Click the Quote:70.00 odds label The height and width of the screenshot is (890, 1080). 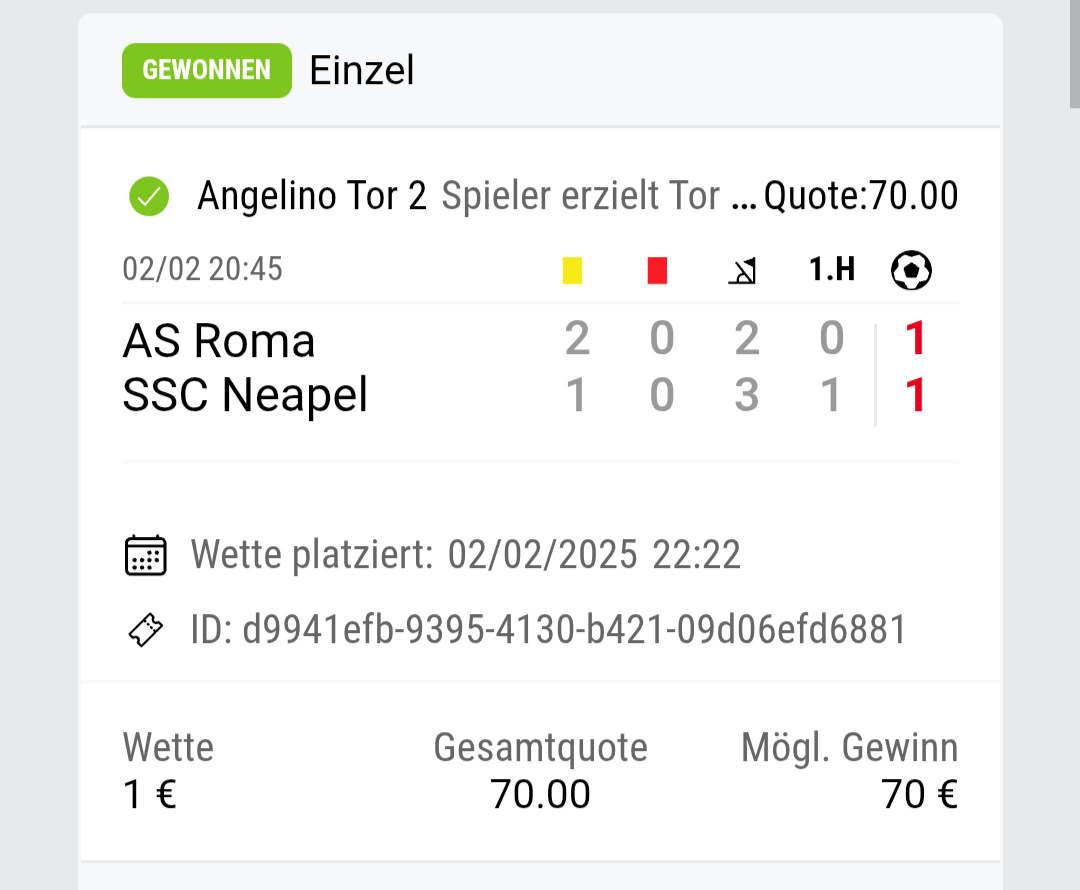pyautogui.click(x=861, y=196)
